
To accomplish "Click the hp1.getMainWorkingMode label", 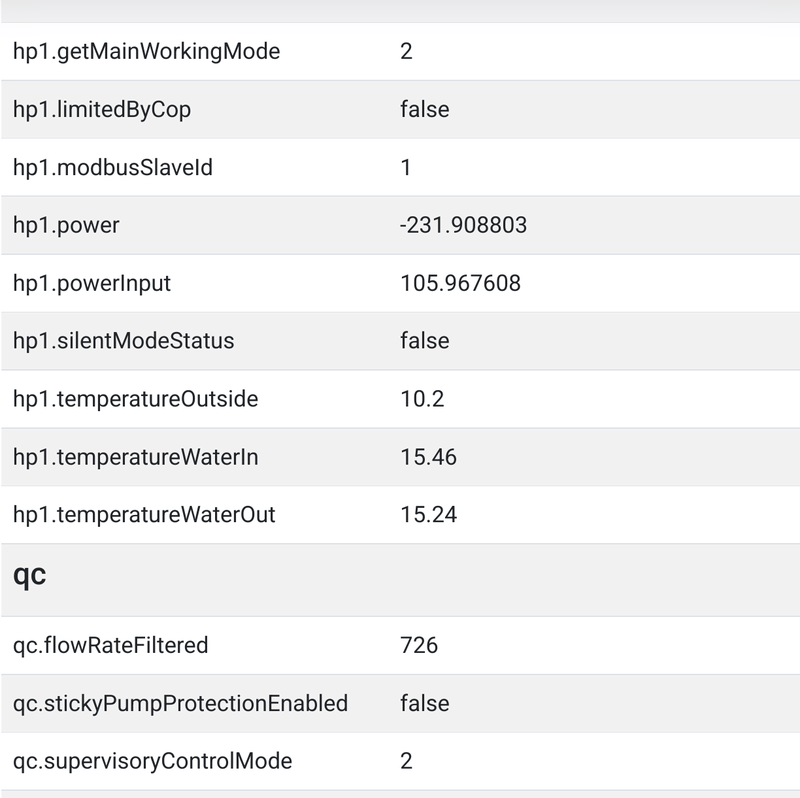I will [146, 51].
